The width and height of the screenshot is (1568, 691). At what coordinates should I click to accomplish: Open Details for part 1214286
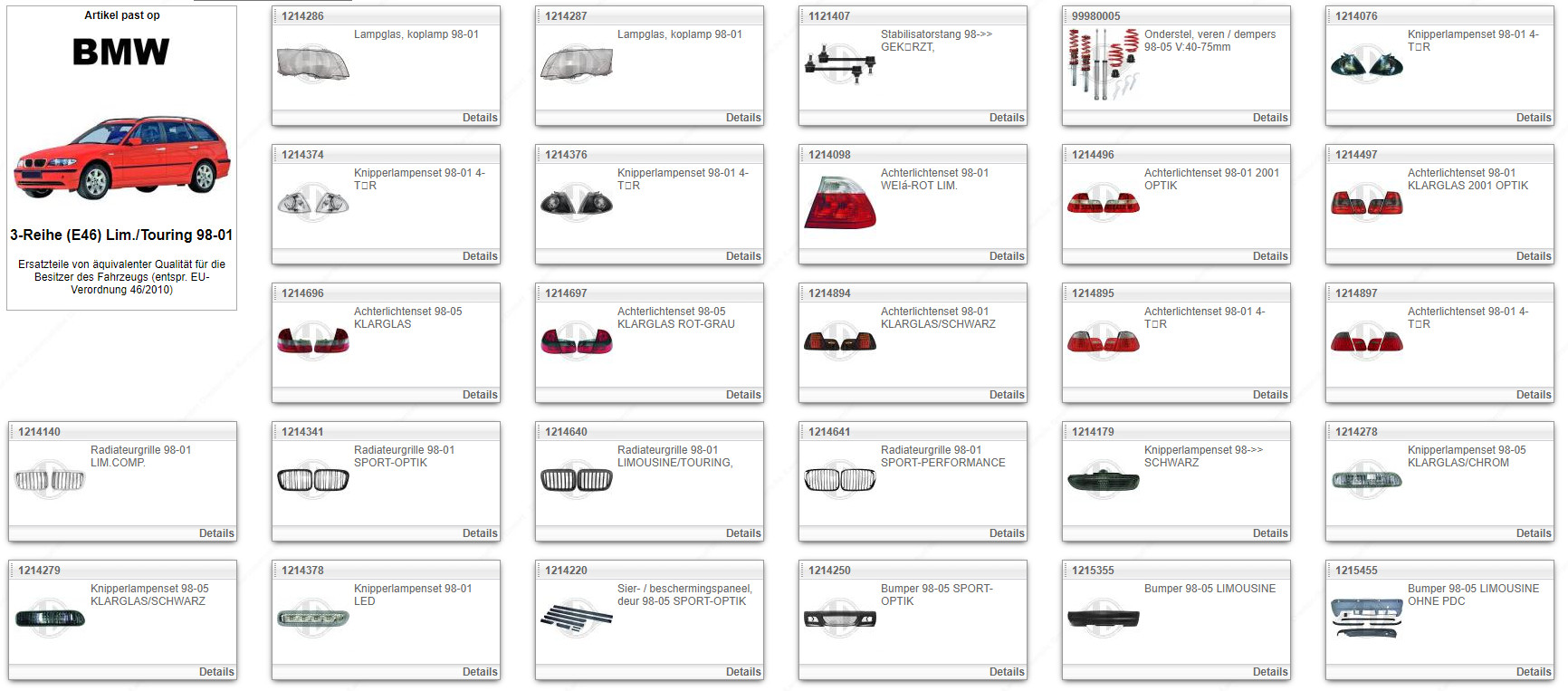480,118
